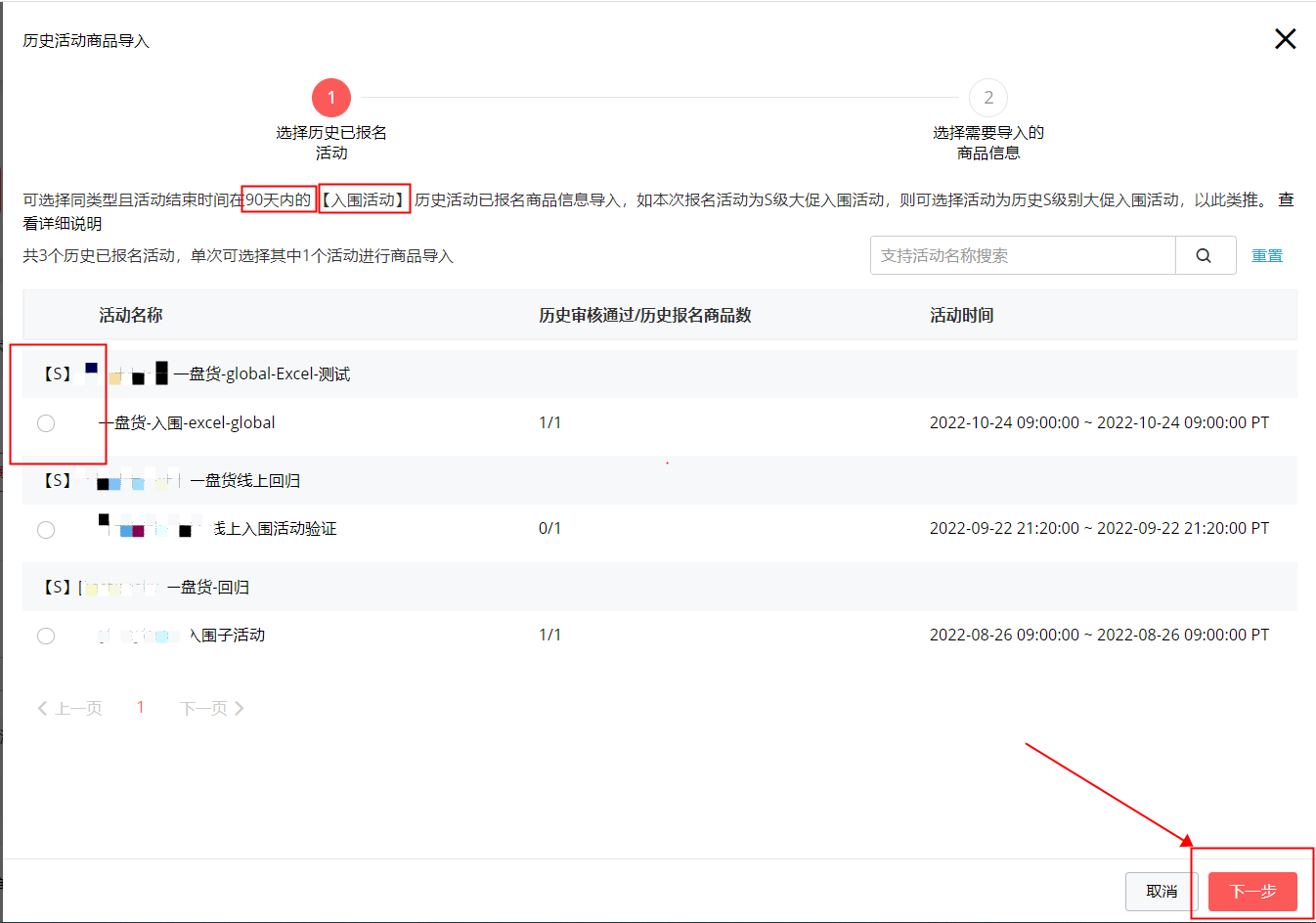The image size is (1316, 923).
Task: Click the dialog title 历史活动商品导入
Action: tap(86, 41)
